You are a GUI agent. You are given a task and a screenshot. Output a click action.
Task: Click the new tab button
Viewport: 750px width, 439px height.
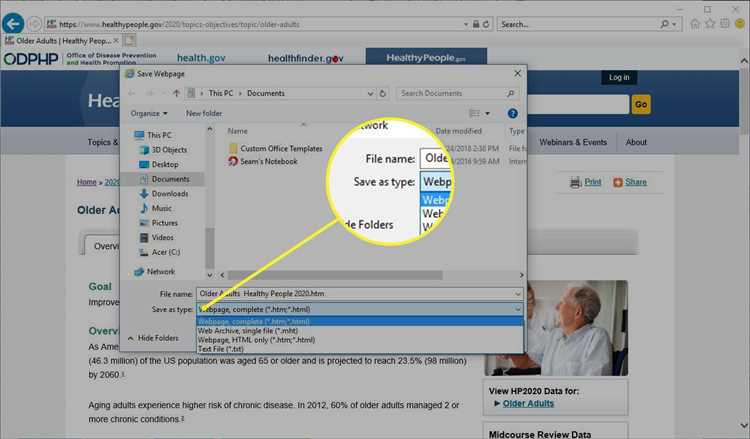pyautogui.click(x=130, y=41)
